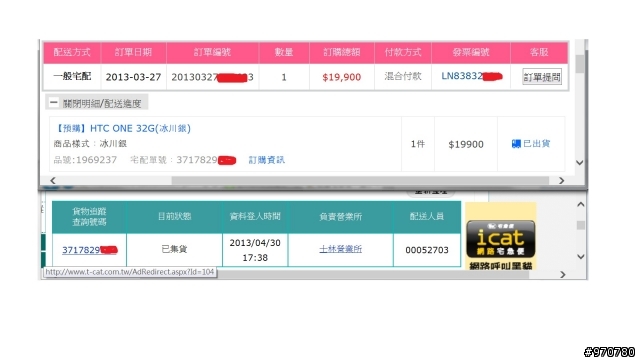The height and width of the screenshot is (360, 640).
Task: Click the 資料登入時間 column header
Action: (255, 216)
